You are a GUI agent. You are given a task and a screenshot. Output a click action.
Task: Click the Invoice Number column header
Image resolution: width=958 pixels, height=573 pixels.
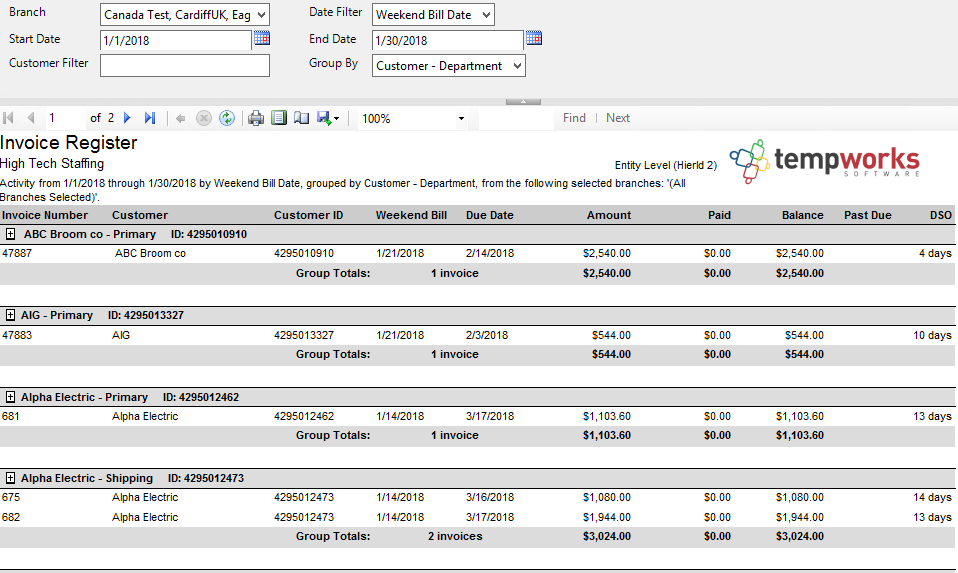point(45,215)
